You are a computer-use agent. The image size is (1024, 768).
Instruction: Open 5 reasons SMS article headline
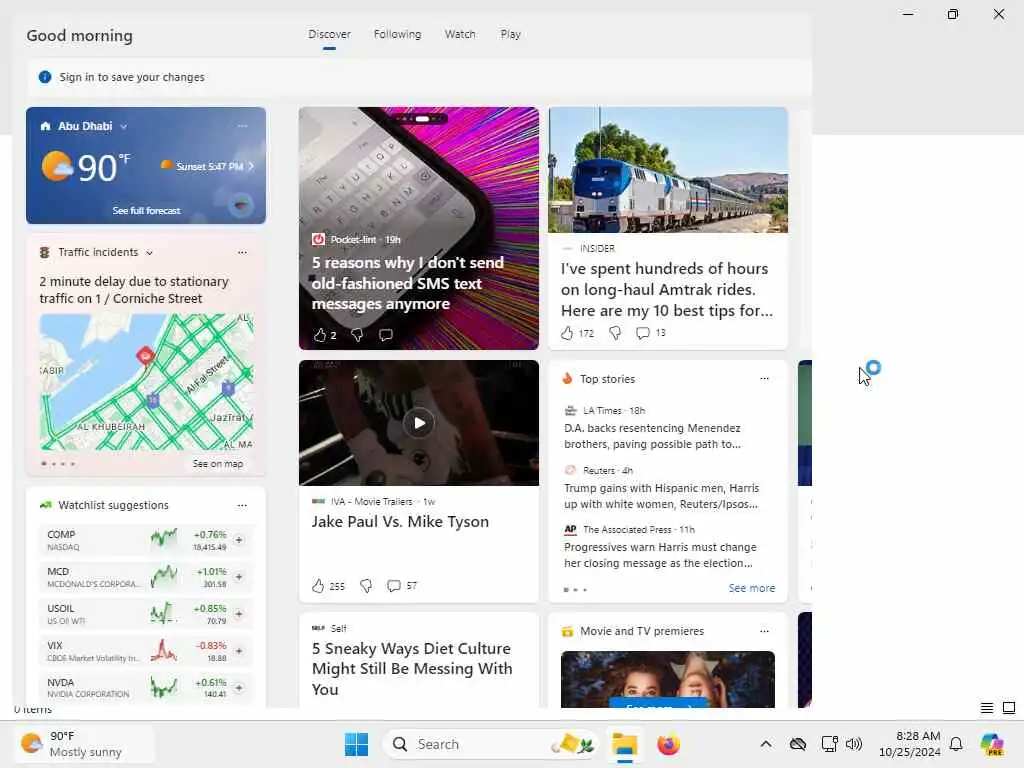coord(408,283)
